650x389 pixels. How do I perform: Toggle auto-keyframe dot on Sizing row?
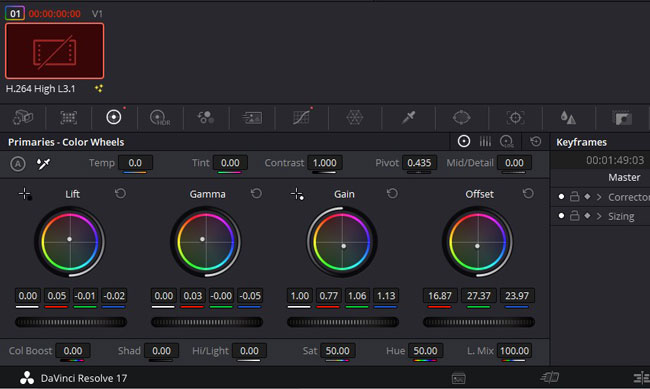point(561,216)
